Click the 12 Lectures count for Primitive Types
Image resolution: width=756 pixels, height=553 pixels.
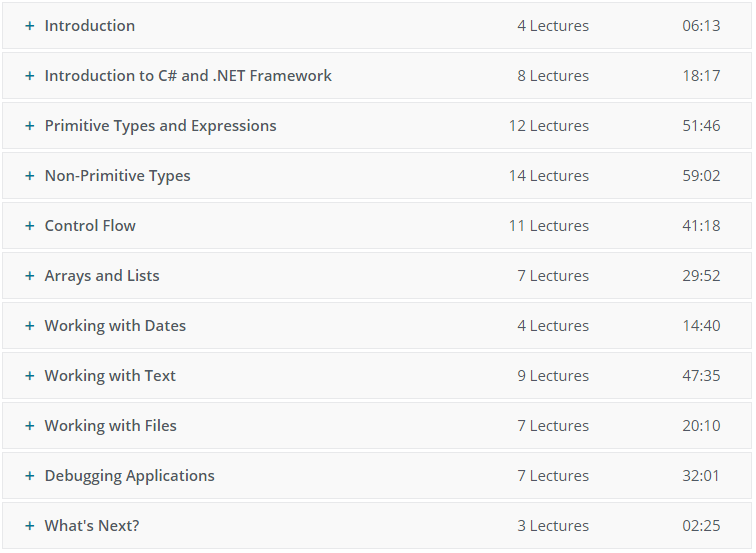(548, 126)
